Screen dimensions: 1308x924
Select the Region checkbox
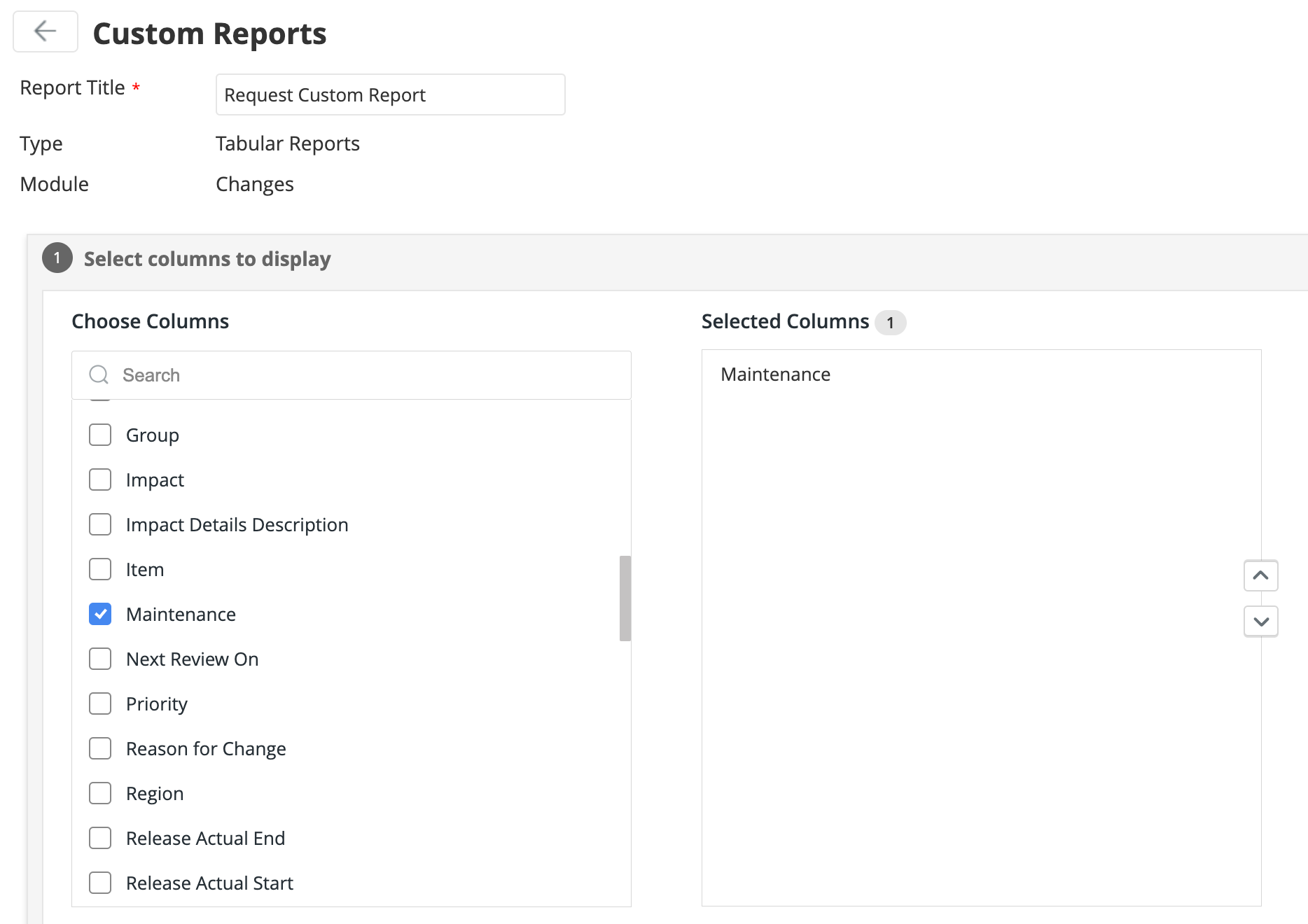click(100, 793)
